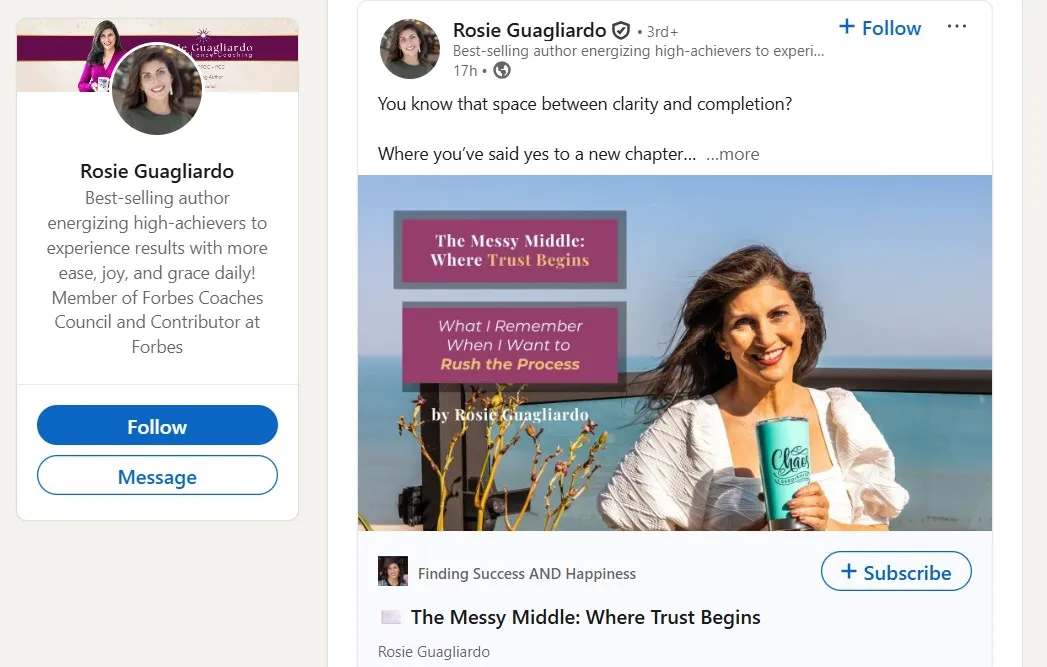Open the 17h post timestamp link
Viewport: 1047px width, 667px height.
[x=466, y=70]
